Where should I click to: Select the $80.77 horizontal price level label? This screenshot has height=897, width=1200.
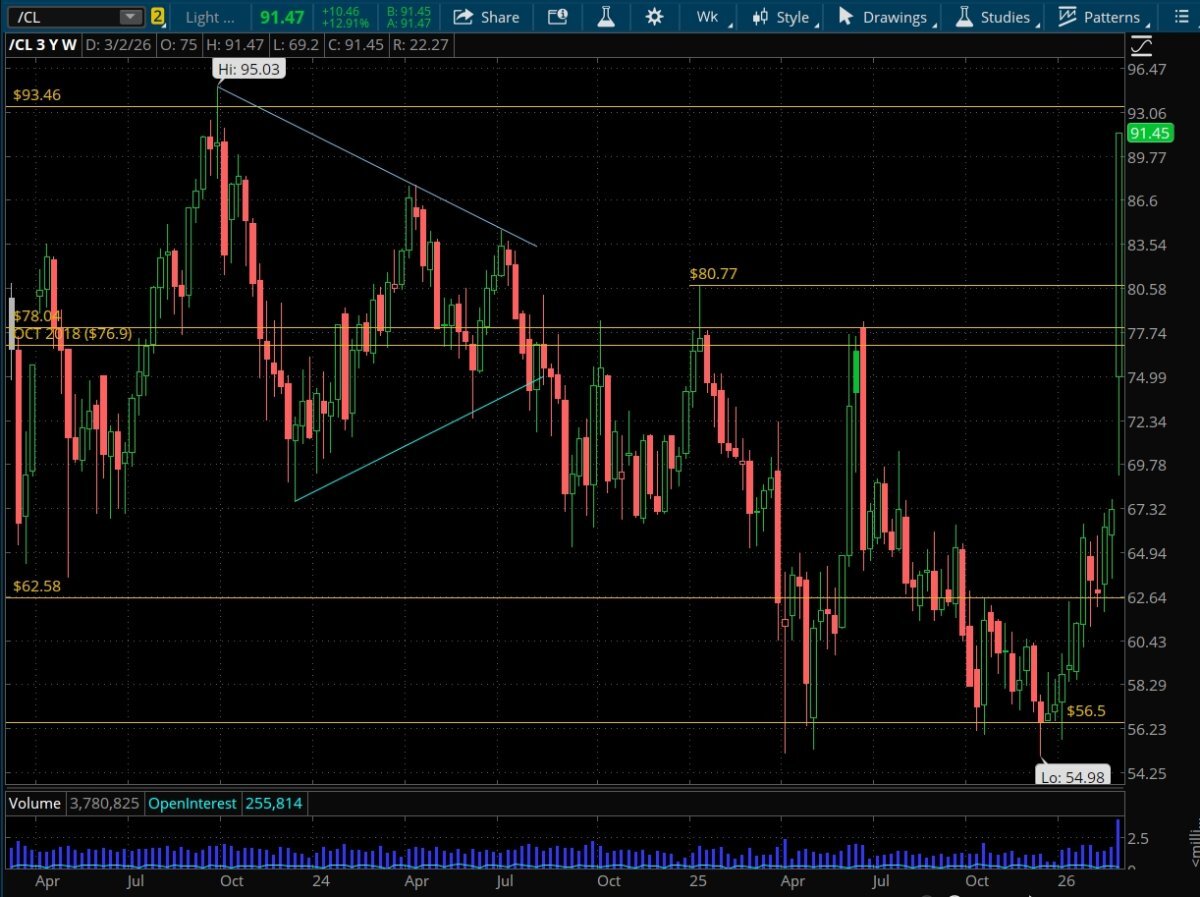[x=713, y=273]
